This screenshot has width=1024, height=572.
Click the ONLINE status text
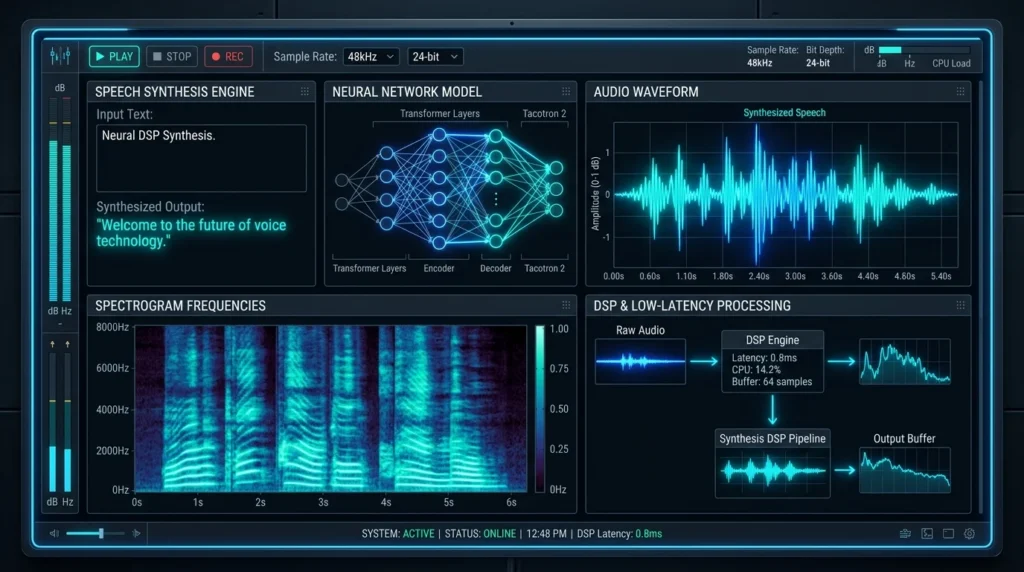tap(500, 533)
